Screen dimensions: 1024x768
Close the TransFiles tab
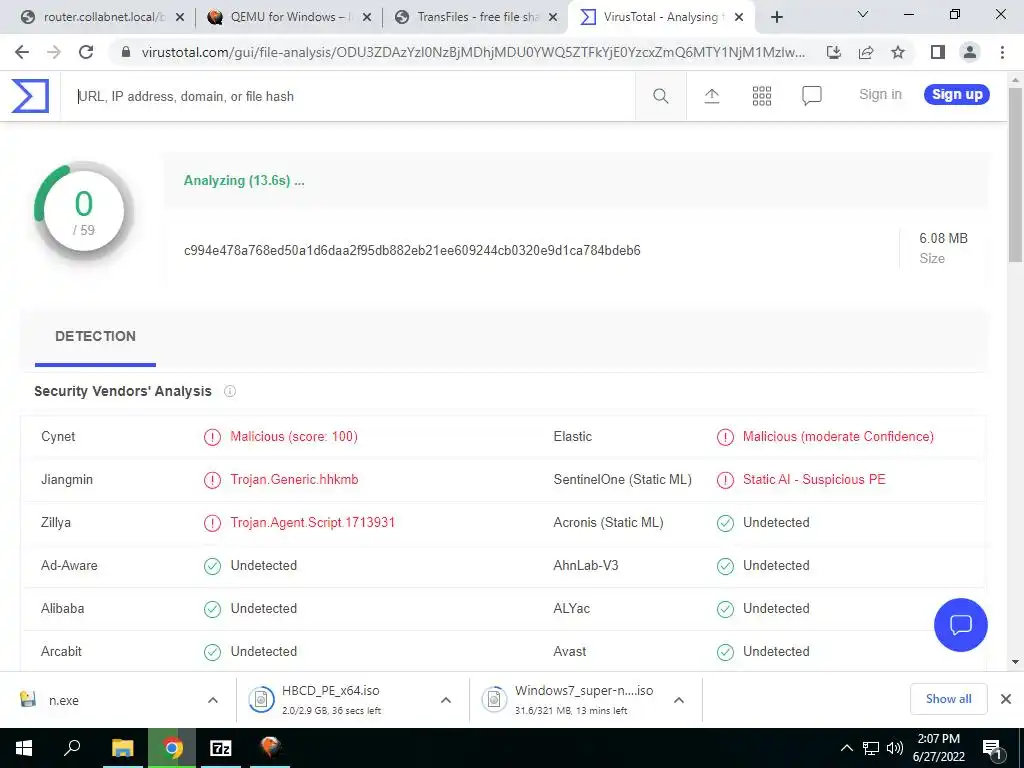[x=552, y=18]
